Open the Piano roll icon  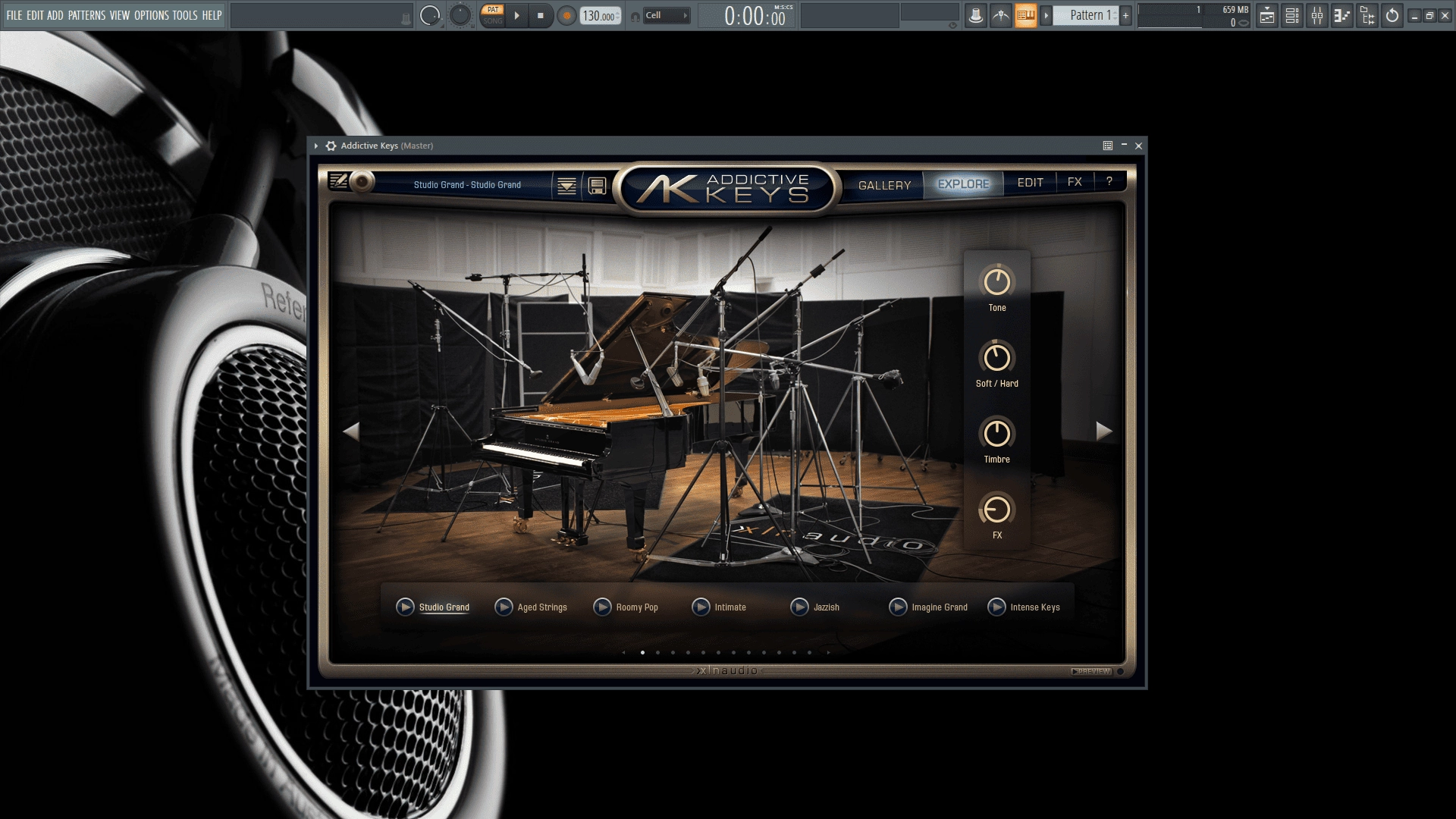coord(1342,15)
